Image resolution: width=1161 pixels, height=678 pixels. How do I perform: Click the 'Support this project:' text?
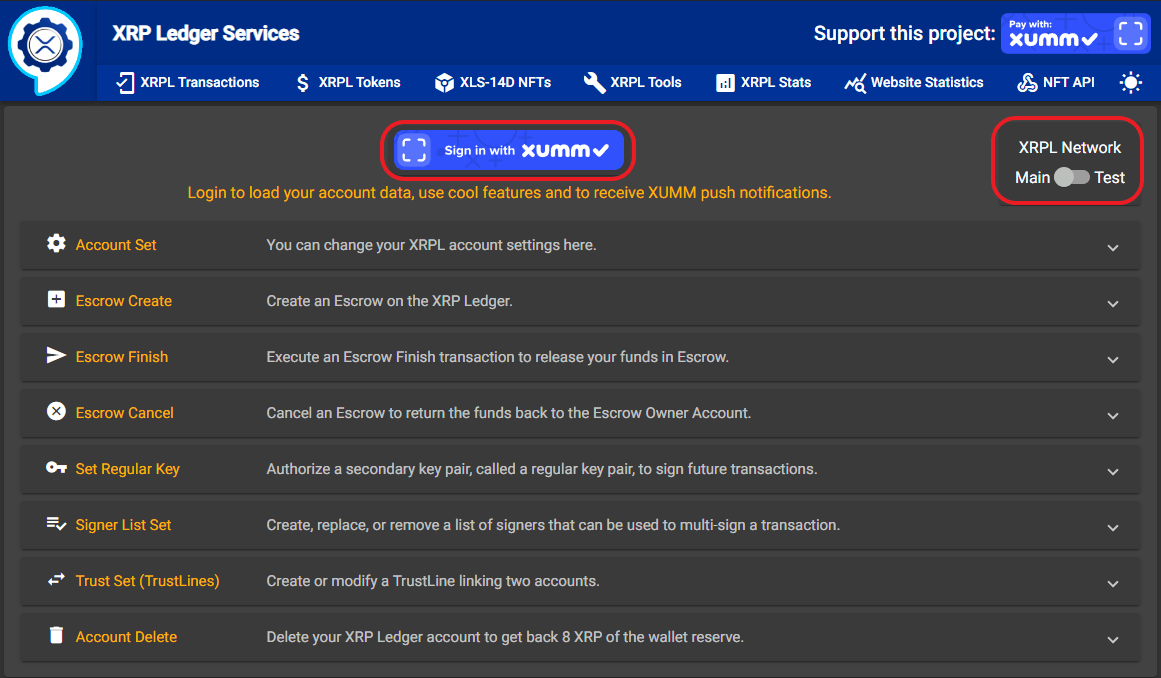click(904, 33)
